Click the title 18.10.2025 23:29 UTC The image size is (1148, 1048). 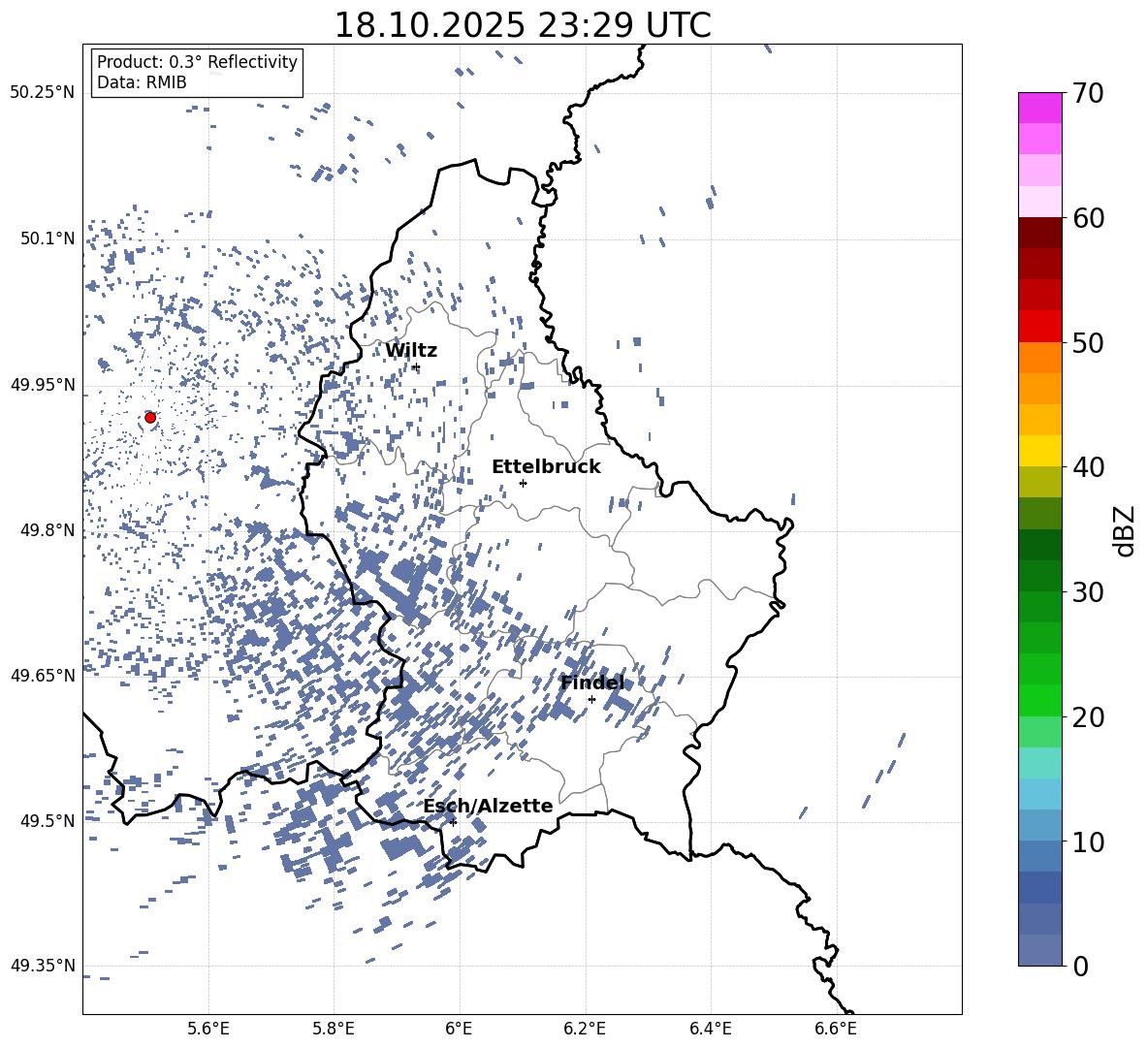523,25
